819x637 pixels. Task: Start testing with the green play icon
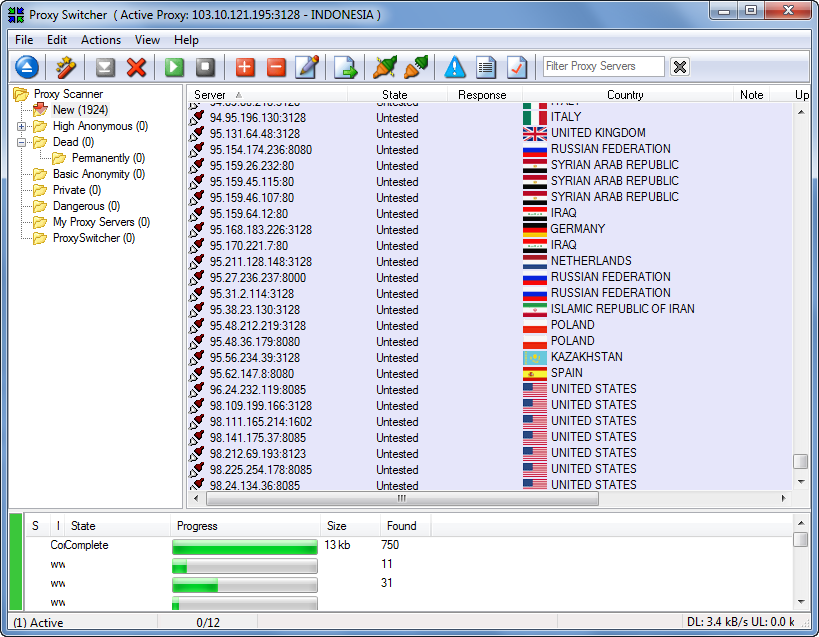[x=174, y=67]
